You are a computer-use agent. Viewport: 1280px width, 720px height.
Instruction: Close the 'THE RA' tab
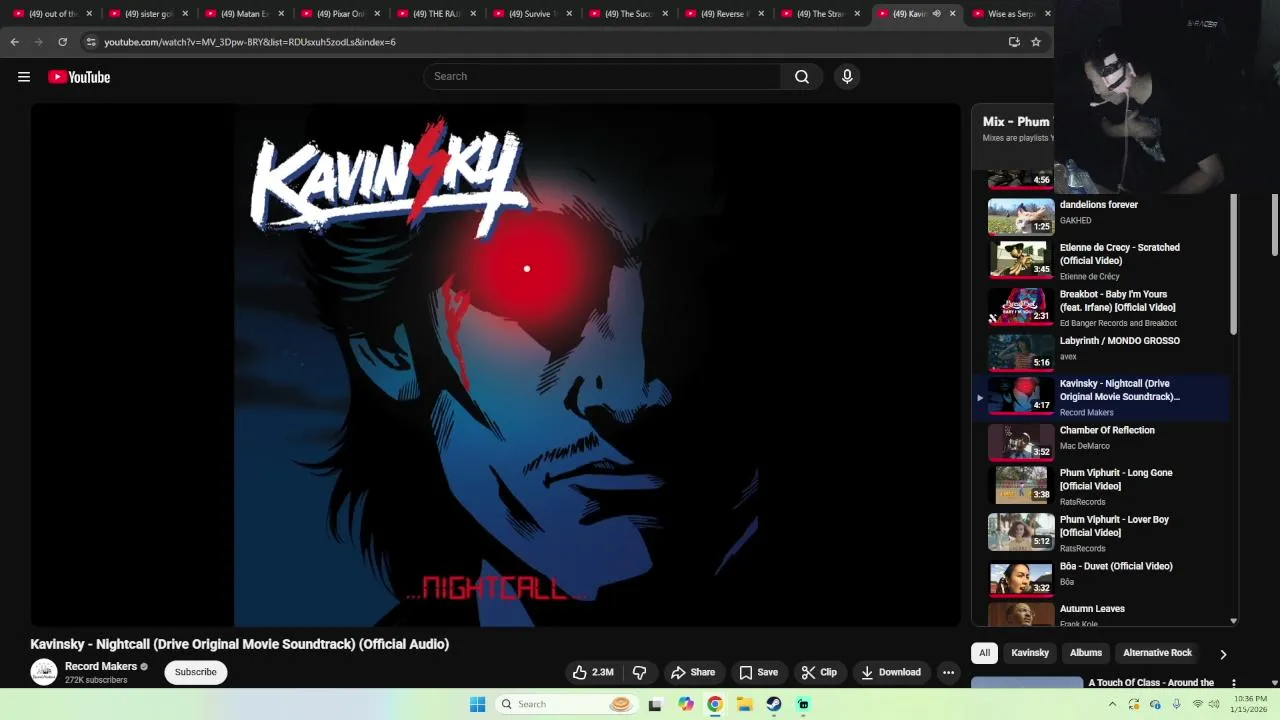click(x=473, y=14)
